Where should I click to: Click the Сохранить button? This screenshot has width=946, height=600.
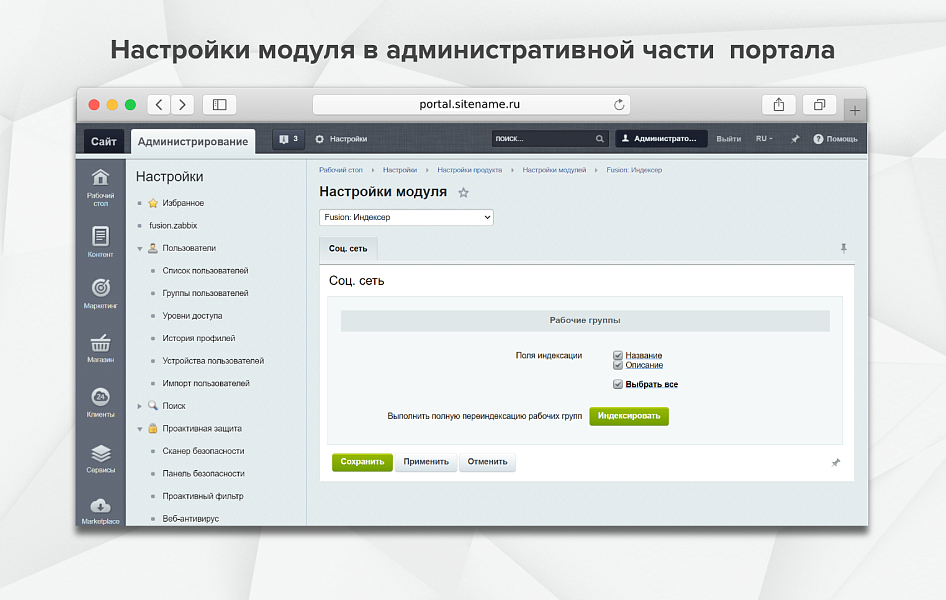(x=362, y=462)
